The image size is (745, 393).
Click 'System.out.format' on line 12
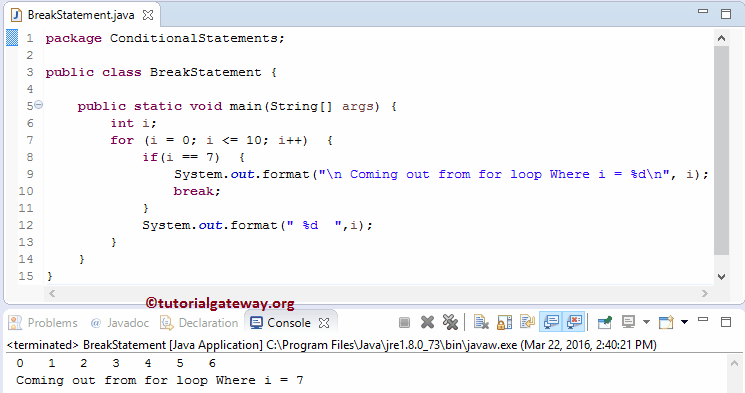click(210, 225)
